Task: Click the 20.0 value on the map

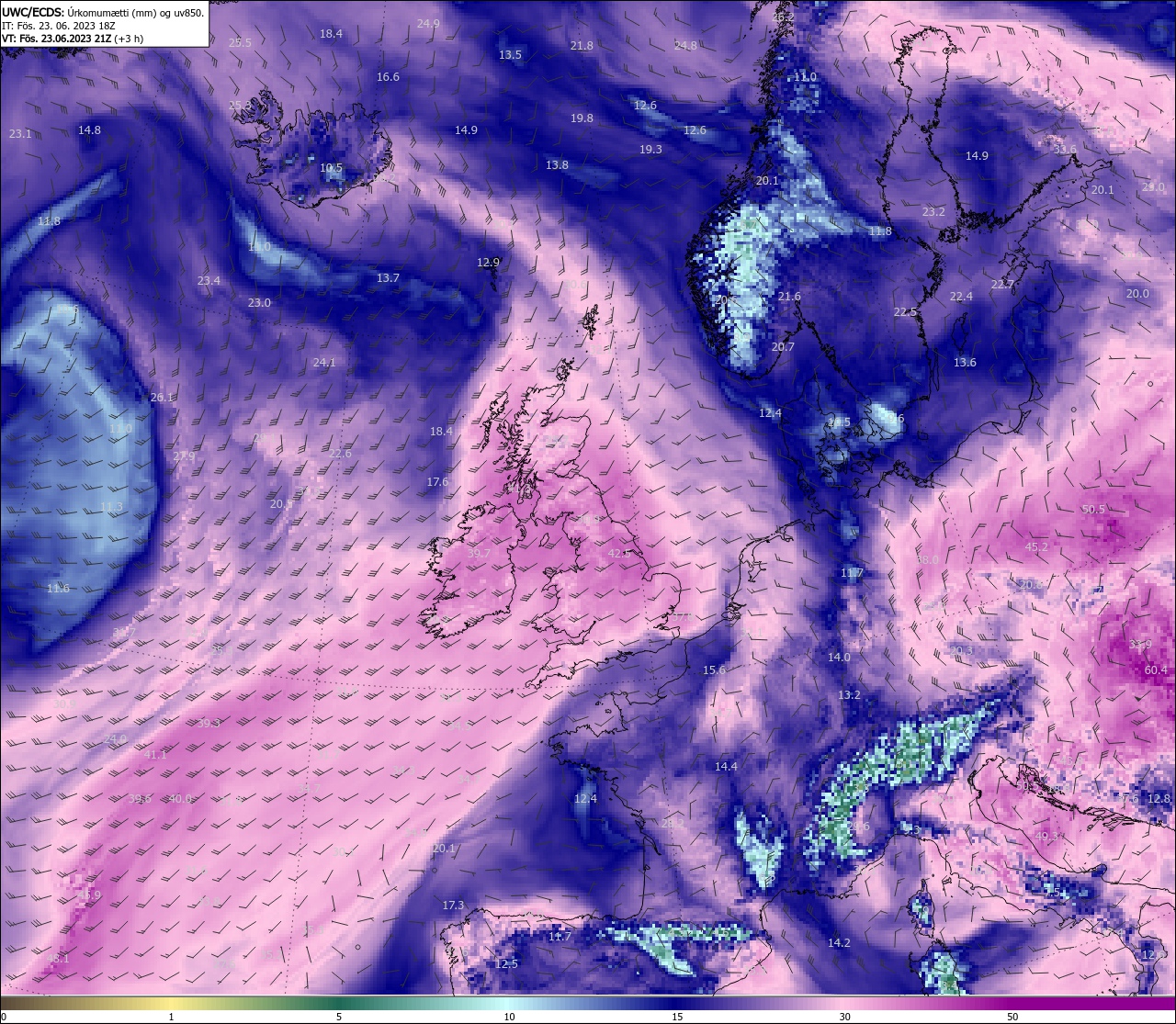Action: (1137, 294)
